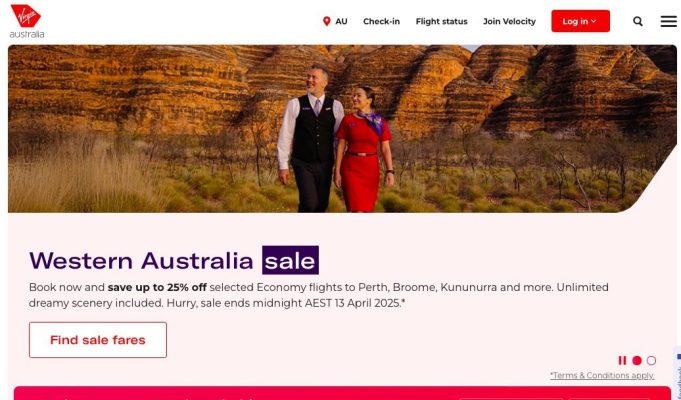Select the first filled carousel dot
This screenshot has width=681, height=400.
[637, 360]
